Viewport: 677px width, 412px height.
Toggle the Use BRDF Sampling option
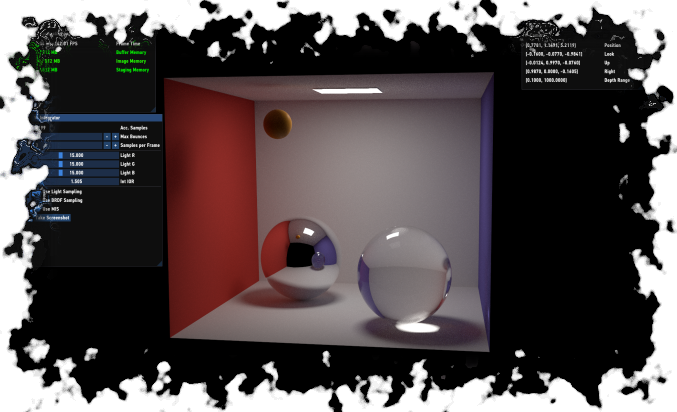58,200
